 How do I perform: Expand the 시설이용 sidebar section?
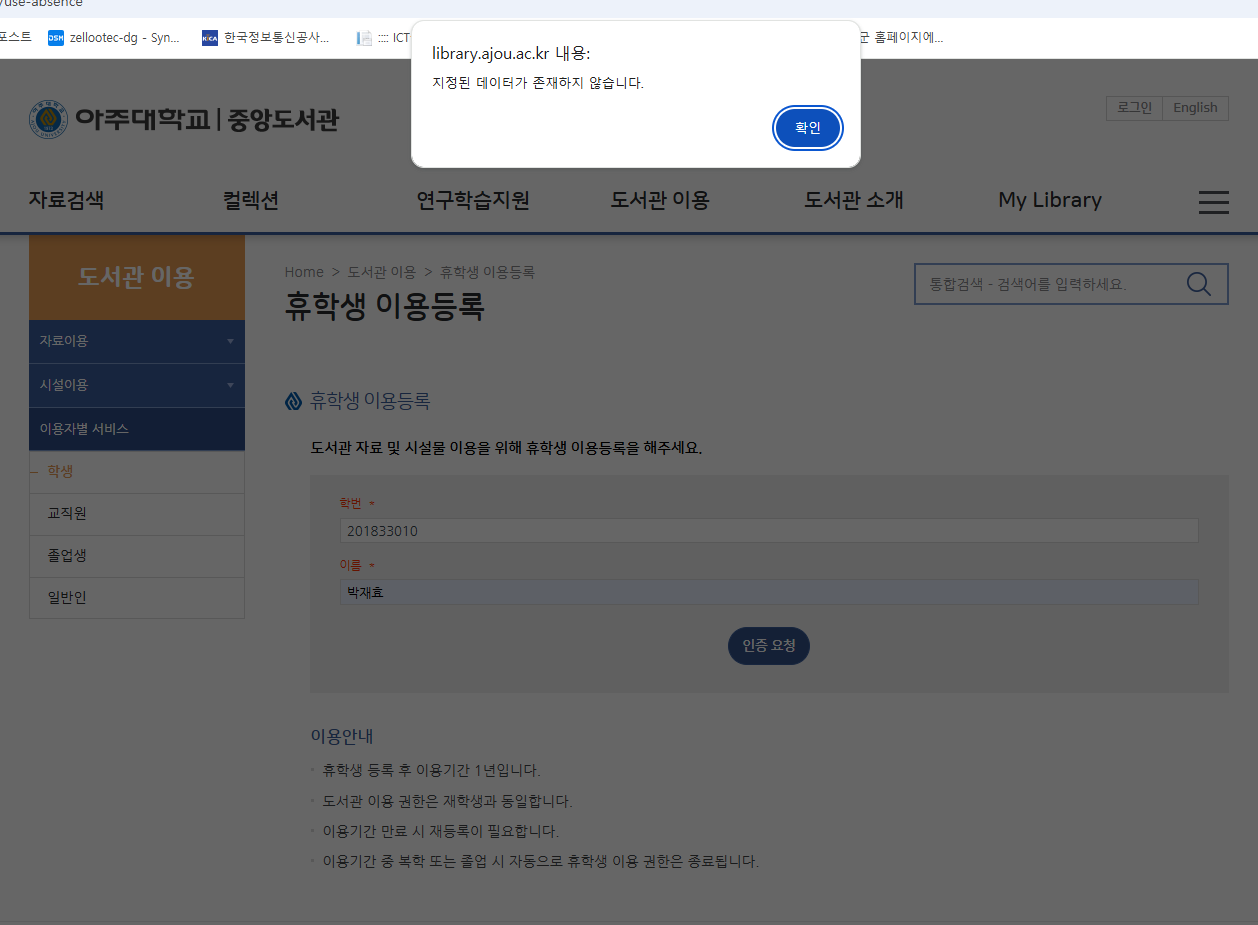pyautogui.click(x=136, y=385)
